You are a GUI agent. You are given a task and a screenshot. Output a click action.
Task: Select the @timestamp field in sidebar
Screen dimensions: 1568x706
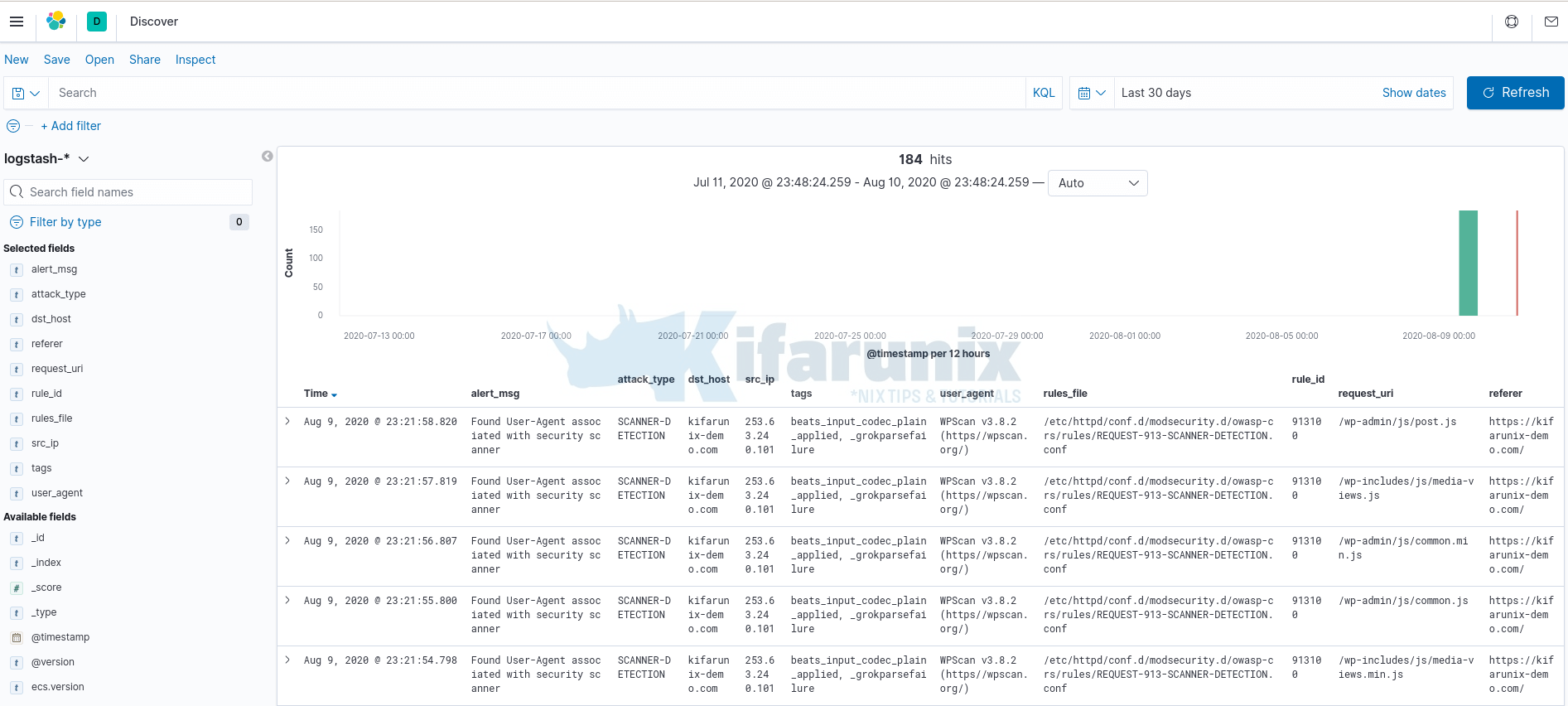pos(60,637)
